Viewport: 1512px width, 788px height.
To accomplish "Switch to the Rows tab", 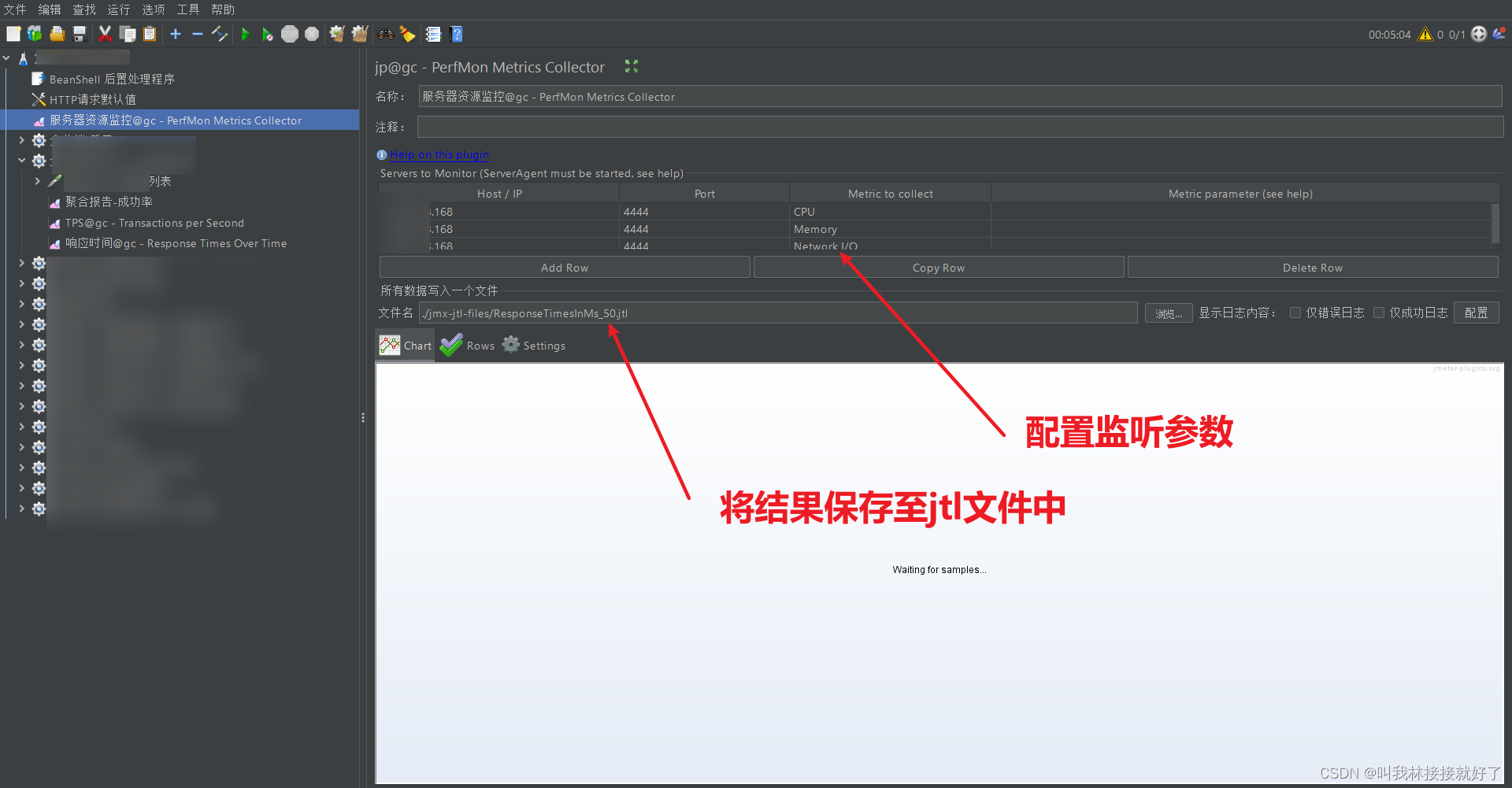I will (x=467, y=346).
